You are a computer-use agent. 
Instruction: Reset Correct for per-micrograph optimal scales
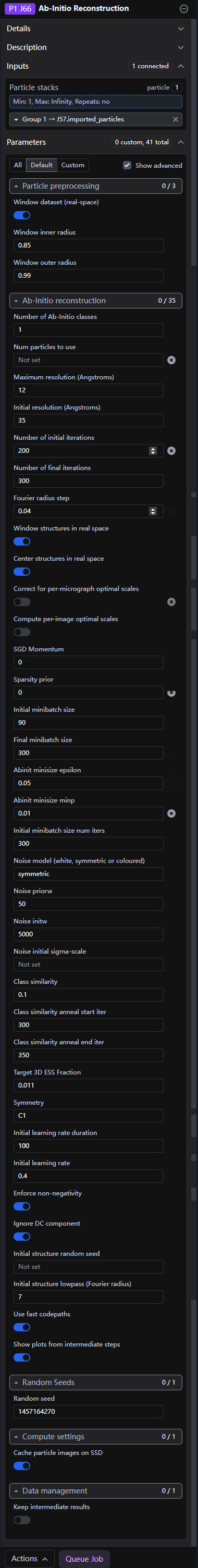coord(171,602)
